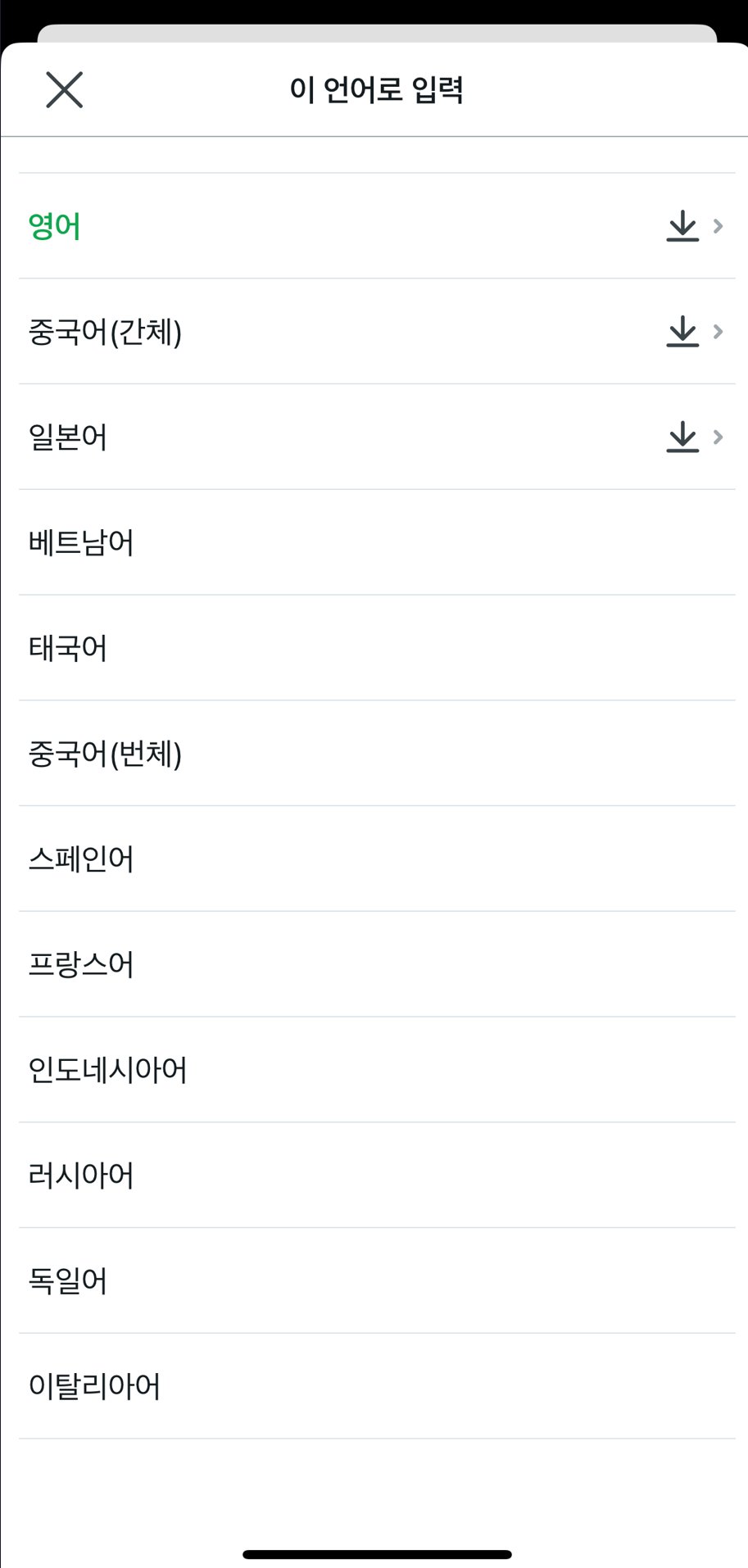Select 영어 as input language
This screenshot has width=748, height=1568.
point(377,226)
